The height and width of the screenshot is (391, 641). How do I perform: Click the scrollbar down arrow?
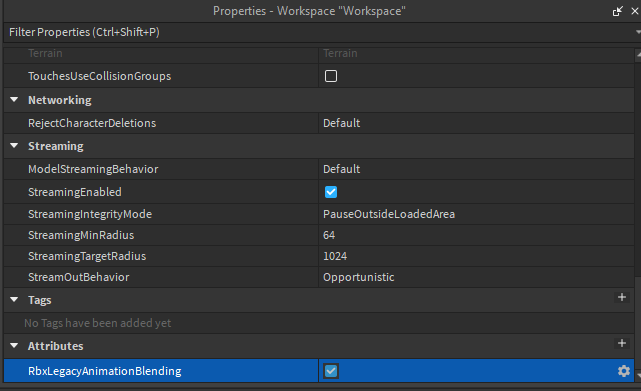point(638,375)
